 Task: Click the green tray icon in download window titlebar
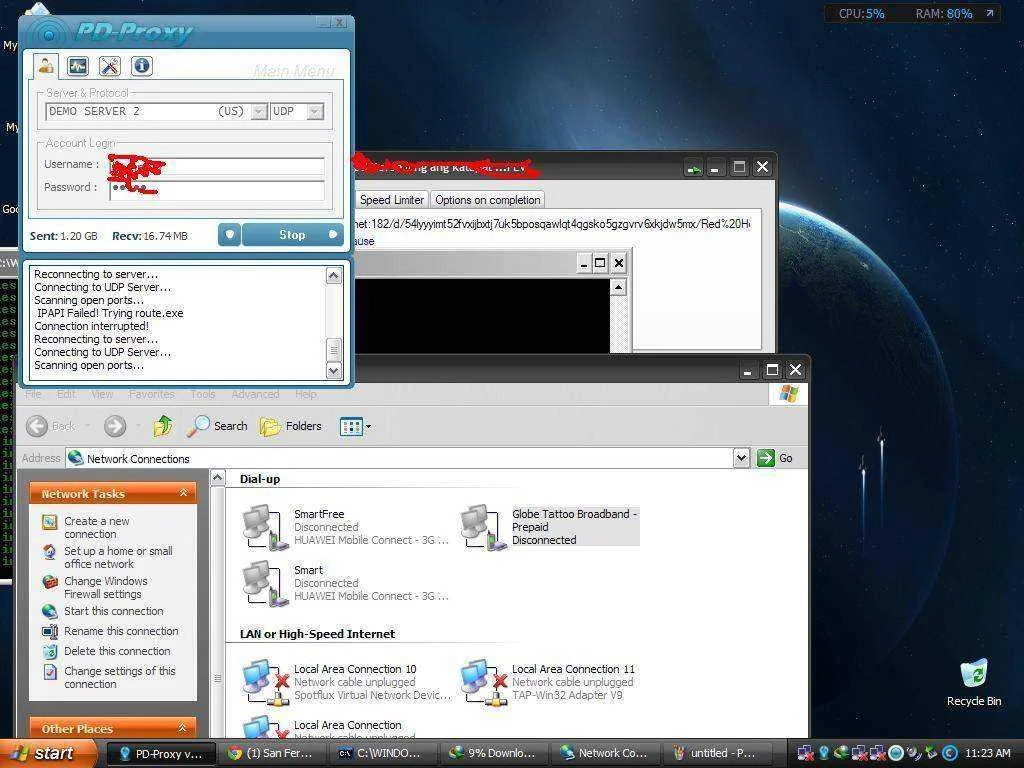[x=694, y=169]
